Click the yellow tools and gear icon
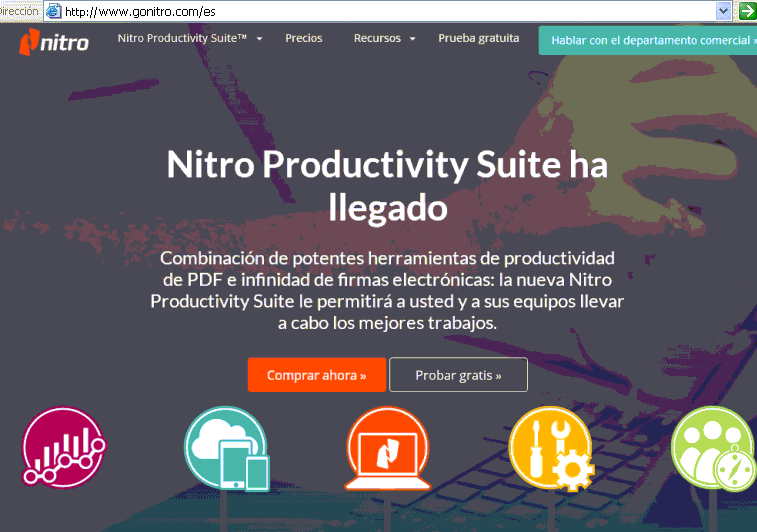This screenshot has width=757, height=532. [551, 448]
